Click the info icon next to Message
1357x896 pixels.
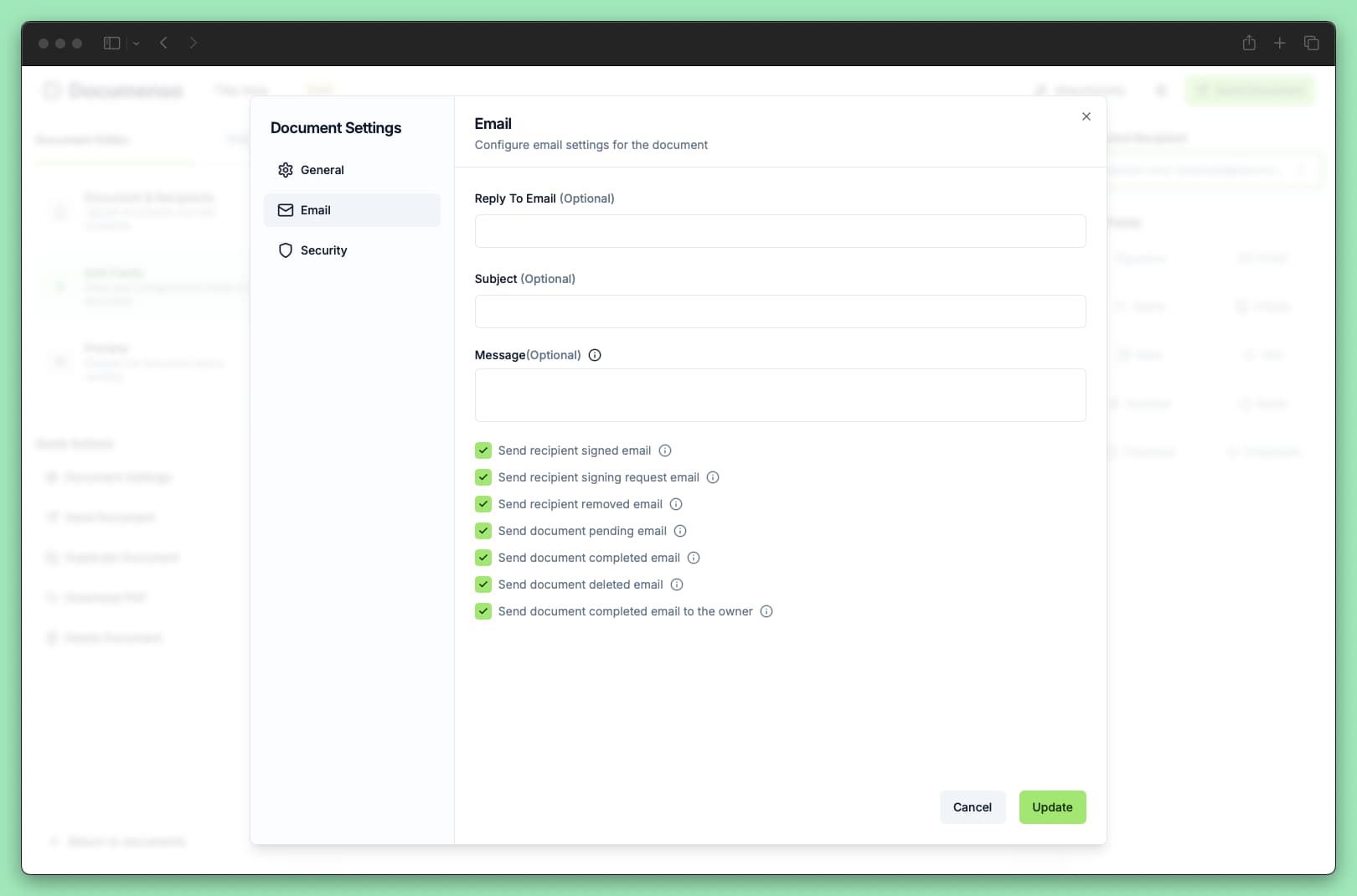(x=595, y=355)
